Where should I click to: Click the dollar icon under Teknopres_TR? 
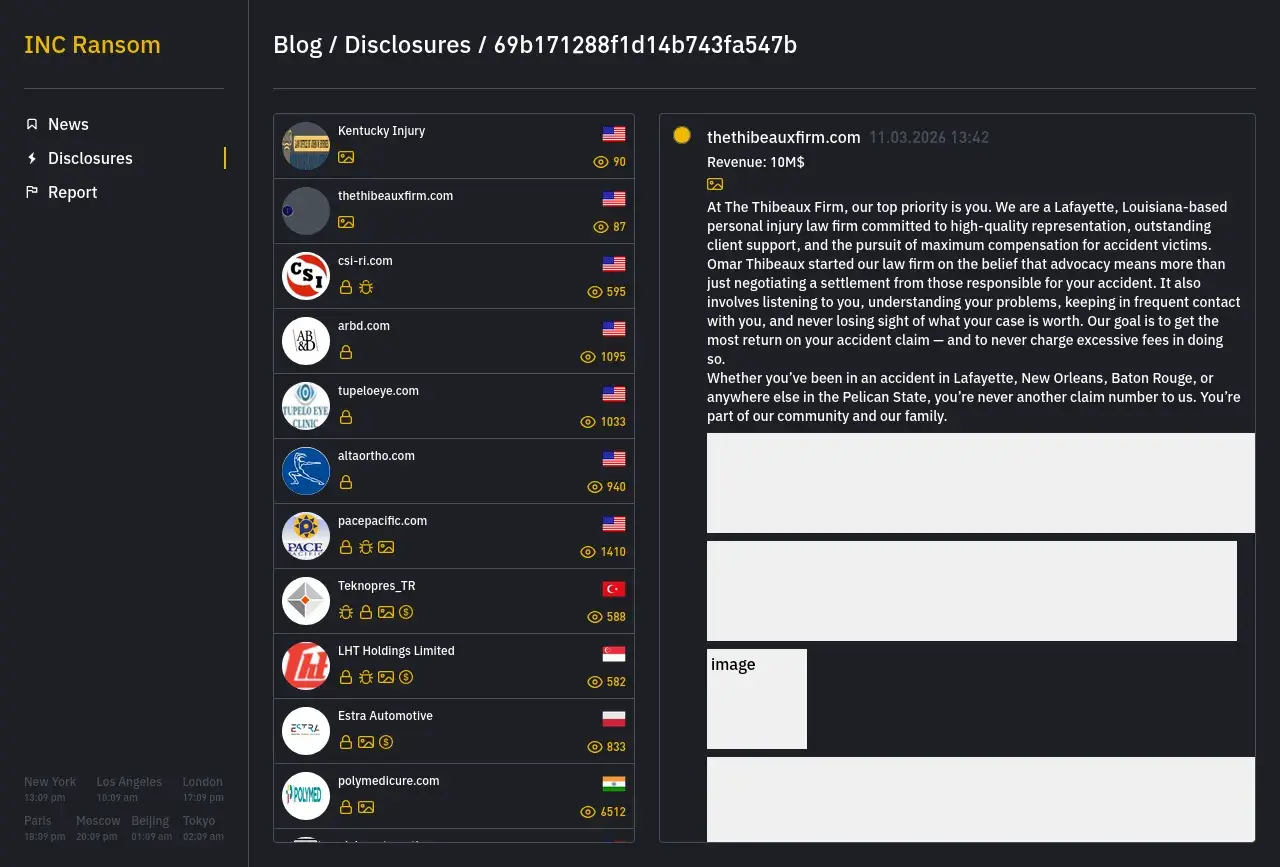406,612
